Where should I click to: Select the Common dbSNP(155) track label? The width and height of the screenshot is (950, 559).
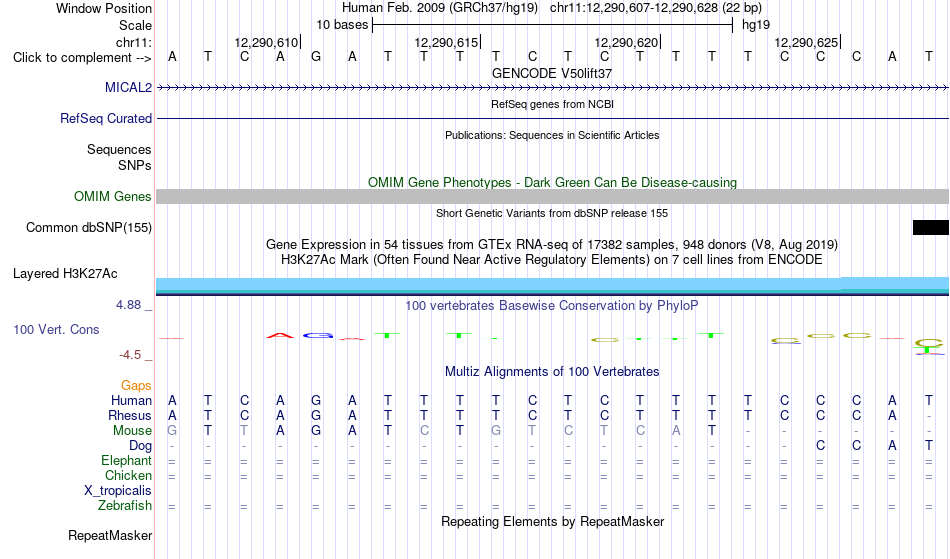pos(88,227)
